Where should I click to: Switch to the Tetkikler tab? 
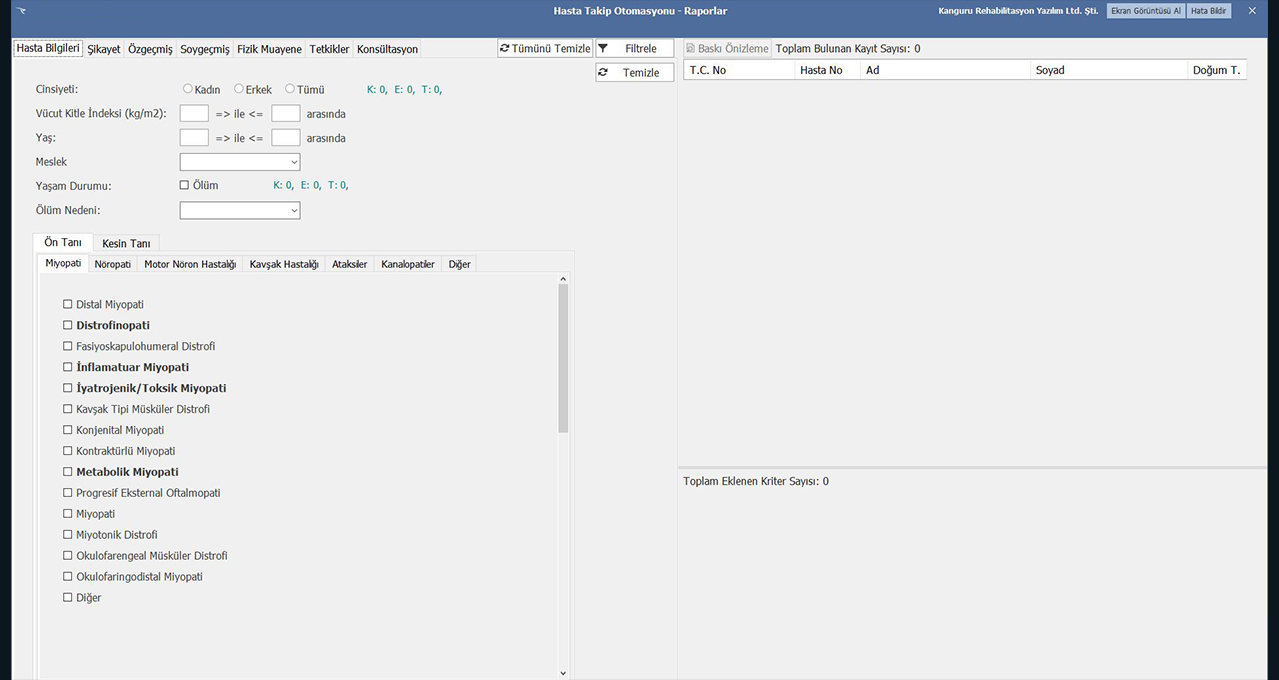tap(330, 49)
